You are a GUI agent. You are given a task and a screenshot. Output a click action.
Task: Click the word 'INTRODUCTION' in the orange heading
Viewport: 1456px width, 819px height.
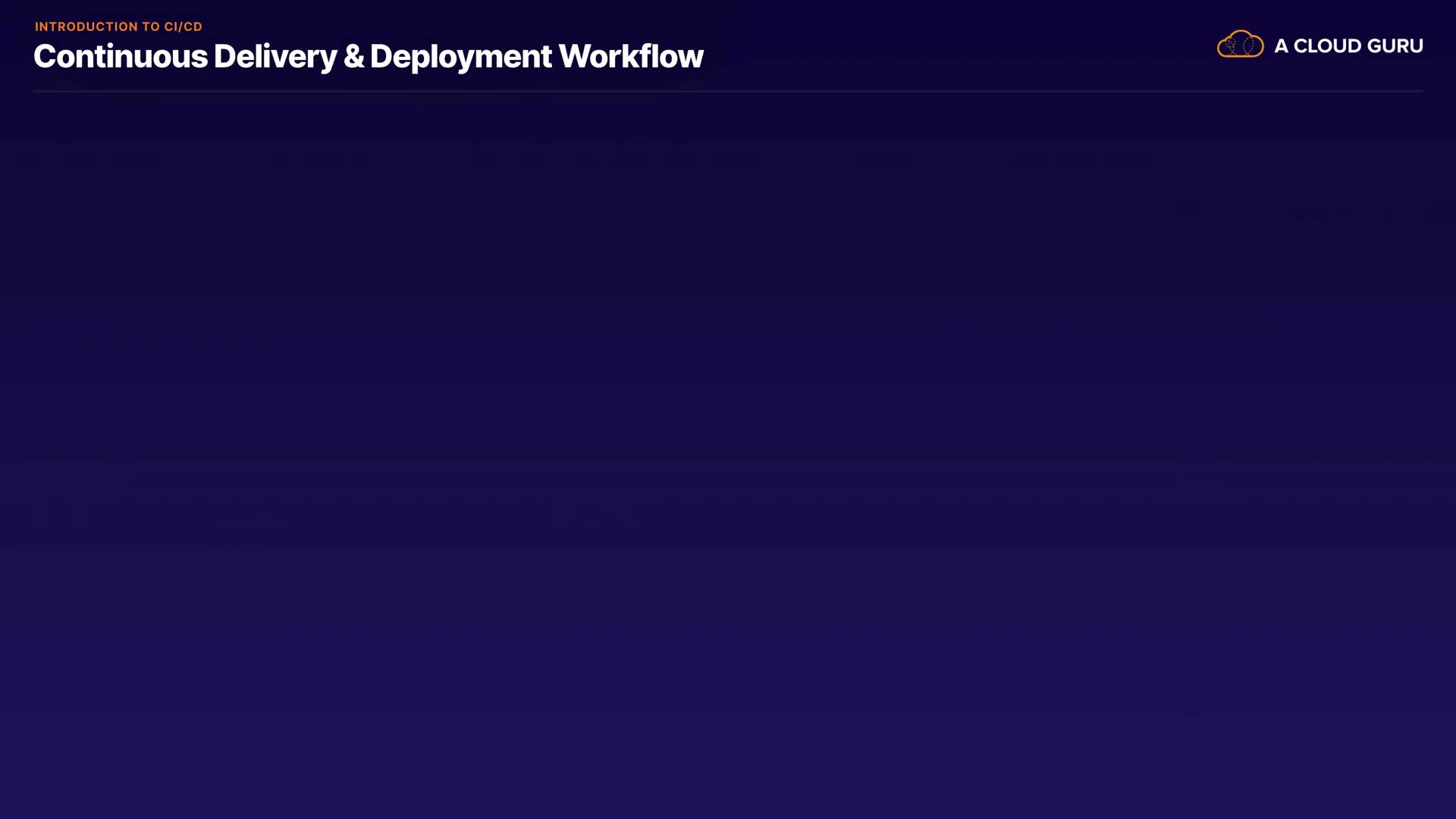tap(86, 27)
